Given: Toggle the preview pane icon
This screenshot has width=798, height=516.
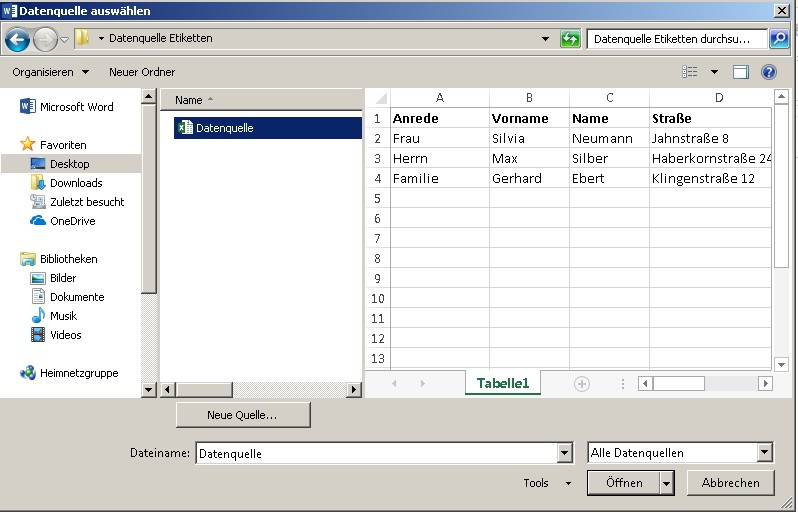Looking at the screenshot, I should click(741, 72).
